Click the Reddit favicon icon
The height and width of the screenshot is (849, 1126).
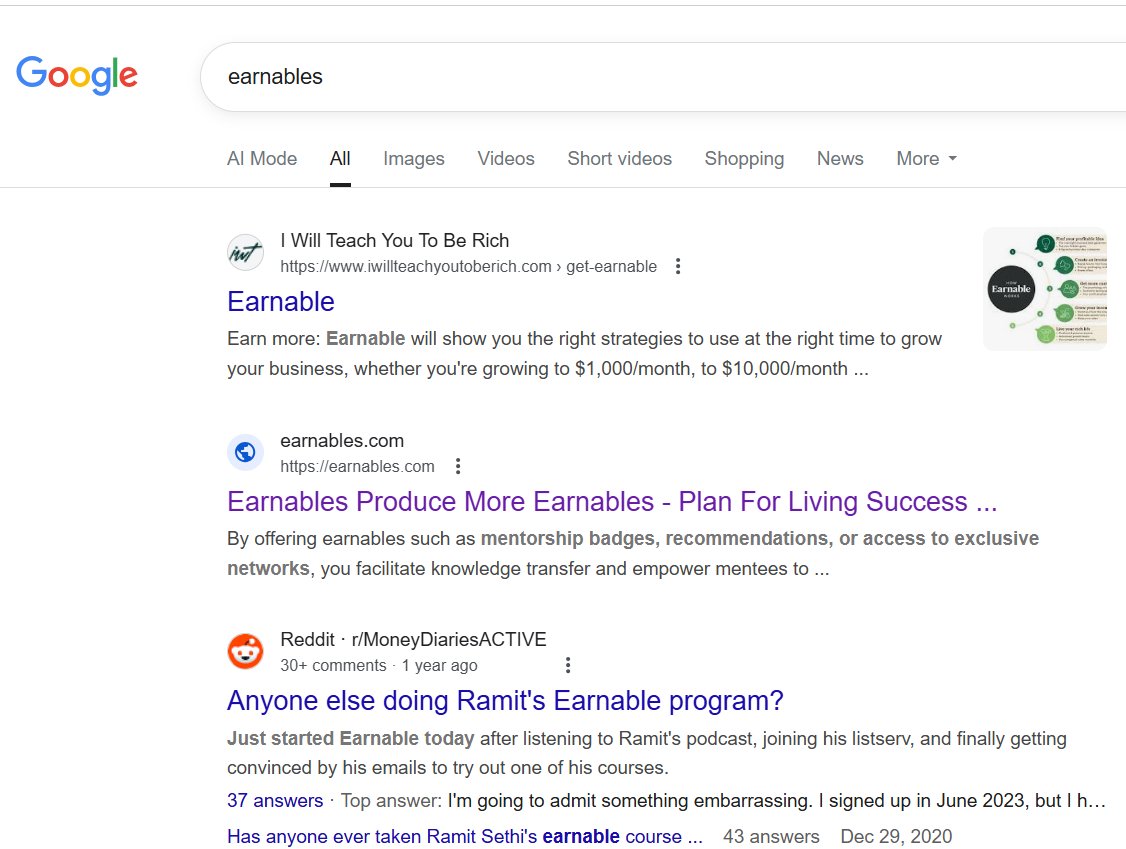[246, 651]
